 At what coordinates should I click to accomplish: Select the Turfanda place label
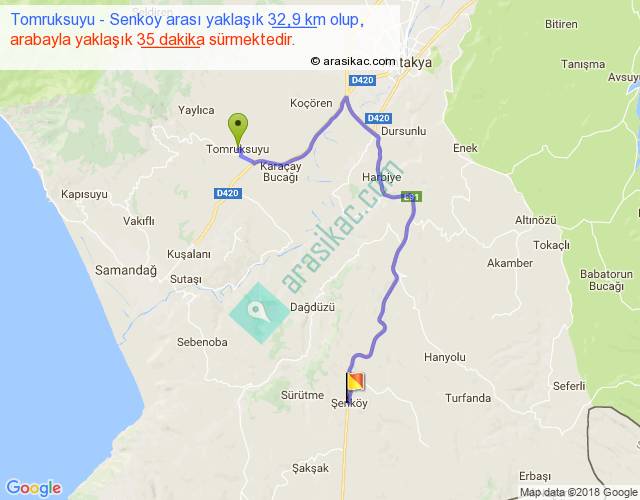point(468,398)
